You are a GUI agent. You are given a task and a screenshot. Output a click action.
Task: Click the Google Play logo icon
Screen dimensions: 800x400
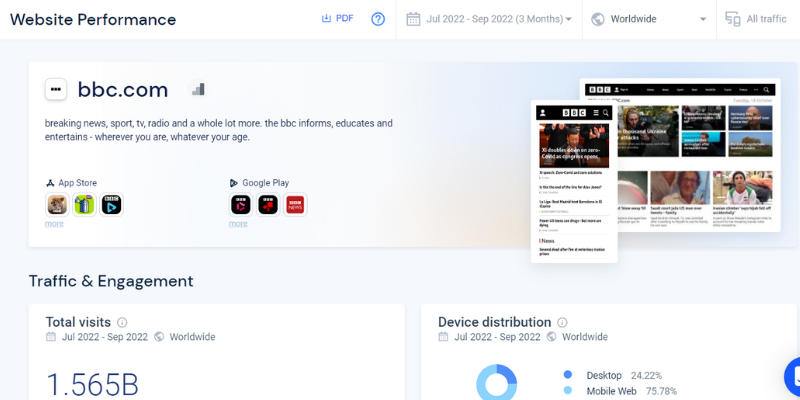coord(234,183)
